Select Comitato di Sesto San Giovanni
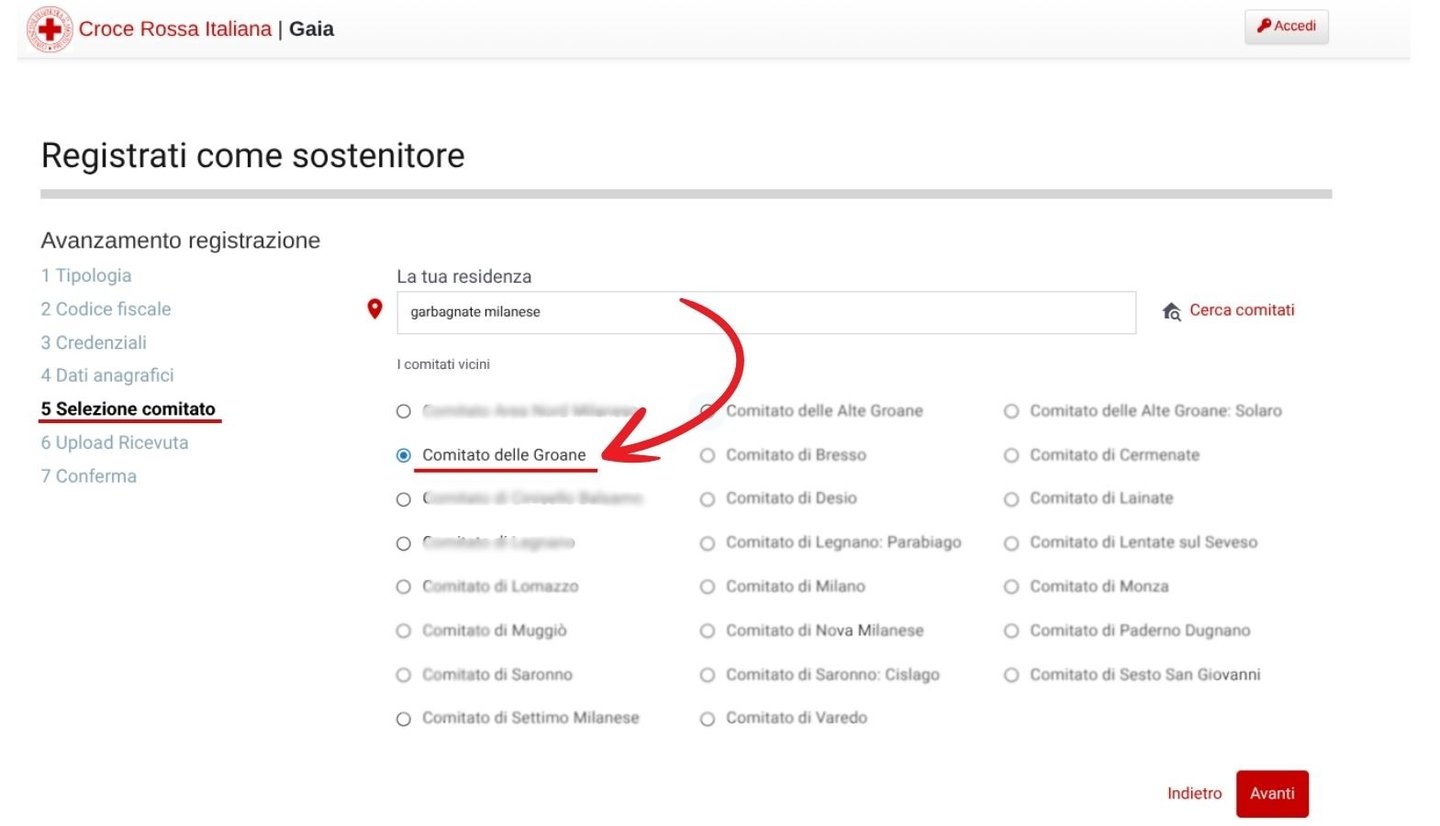The width and height of the screenshot is (1440, 826). 1011,675
